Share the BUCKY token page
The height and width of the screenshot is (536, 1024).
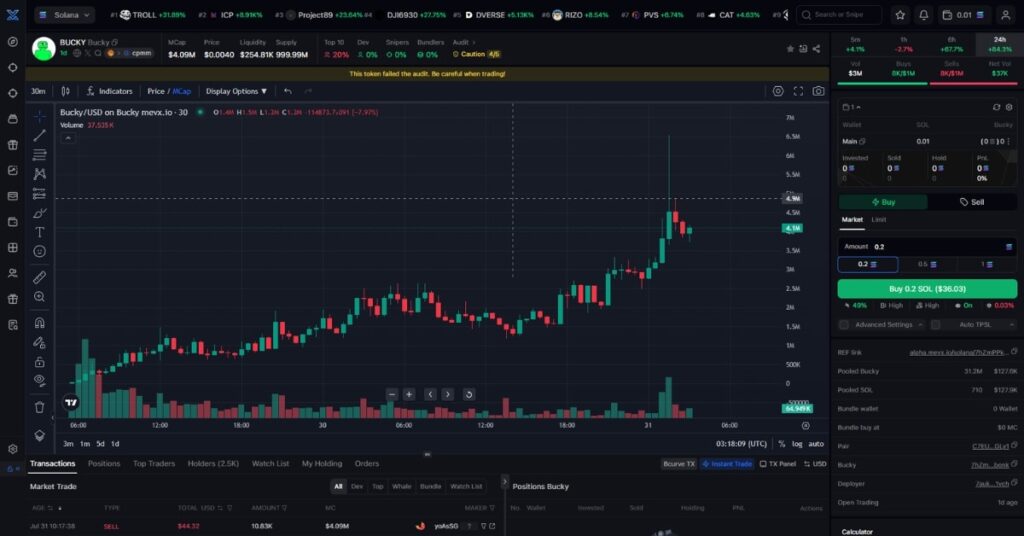pyautogui.click(x=816, y=49)
